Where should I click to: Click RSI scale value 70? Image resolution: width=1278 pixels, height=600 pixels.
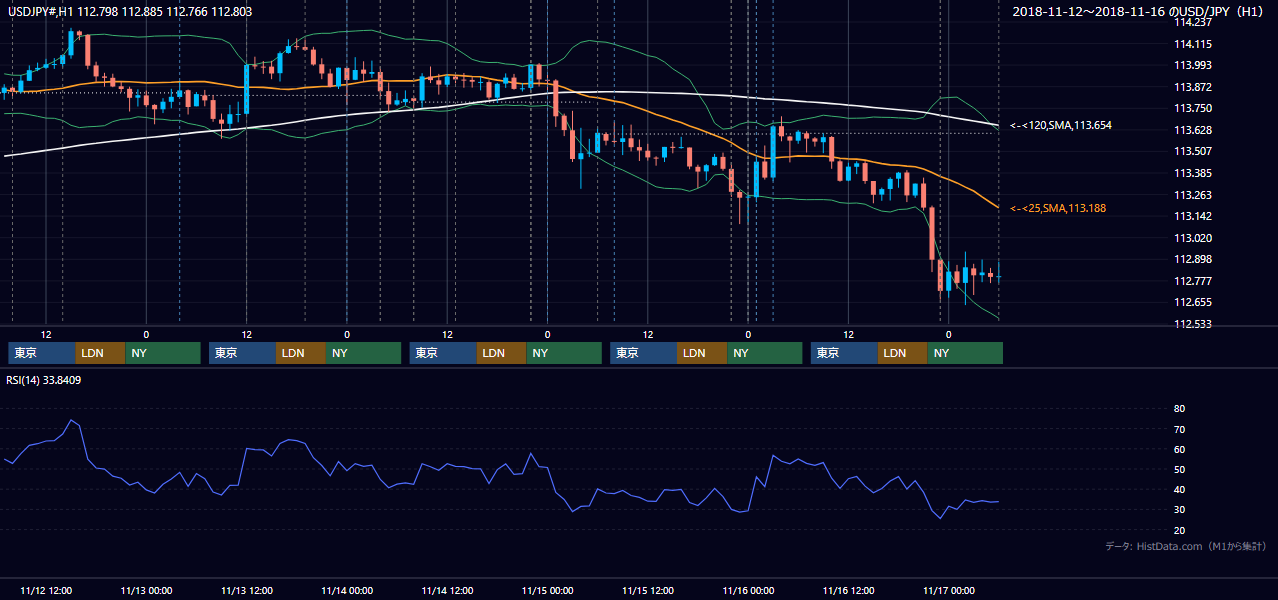point(1179,429)
